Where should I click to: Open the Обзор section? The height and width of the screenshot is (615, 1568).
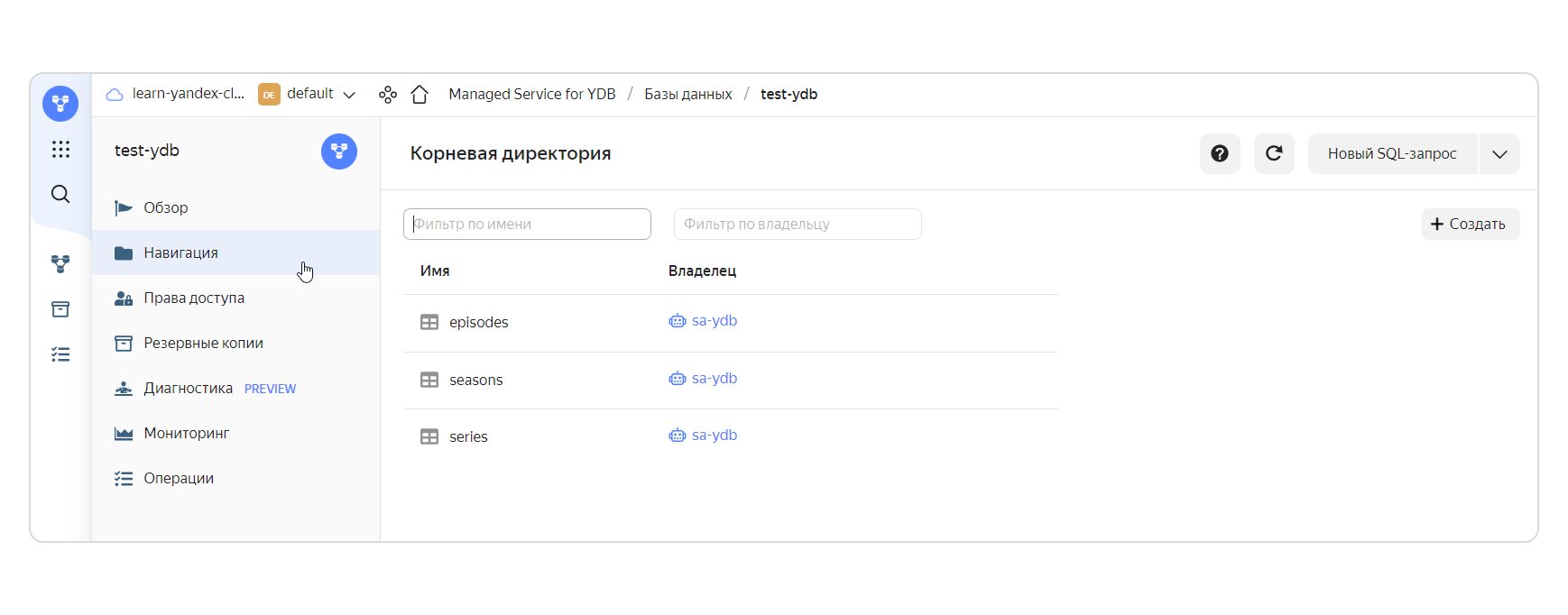[x=235, y=207]
